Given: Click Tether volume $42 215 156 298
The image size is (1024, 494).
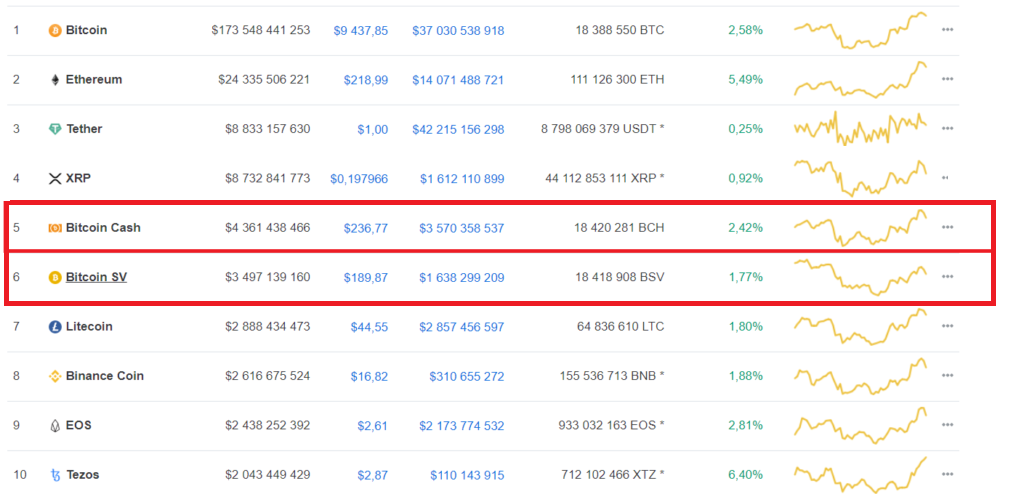Looking at the screenshot, I should click(x=458, y=129).
